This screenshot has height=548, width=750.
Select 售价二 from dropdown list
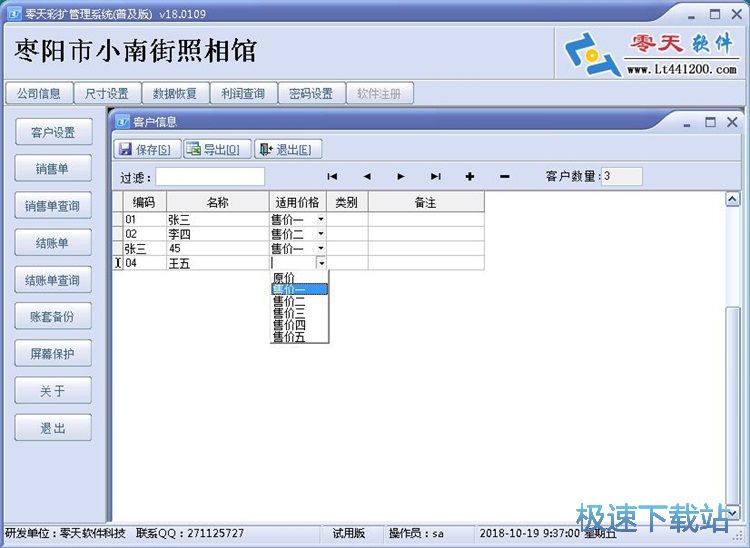tap(299, 301)
